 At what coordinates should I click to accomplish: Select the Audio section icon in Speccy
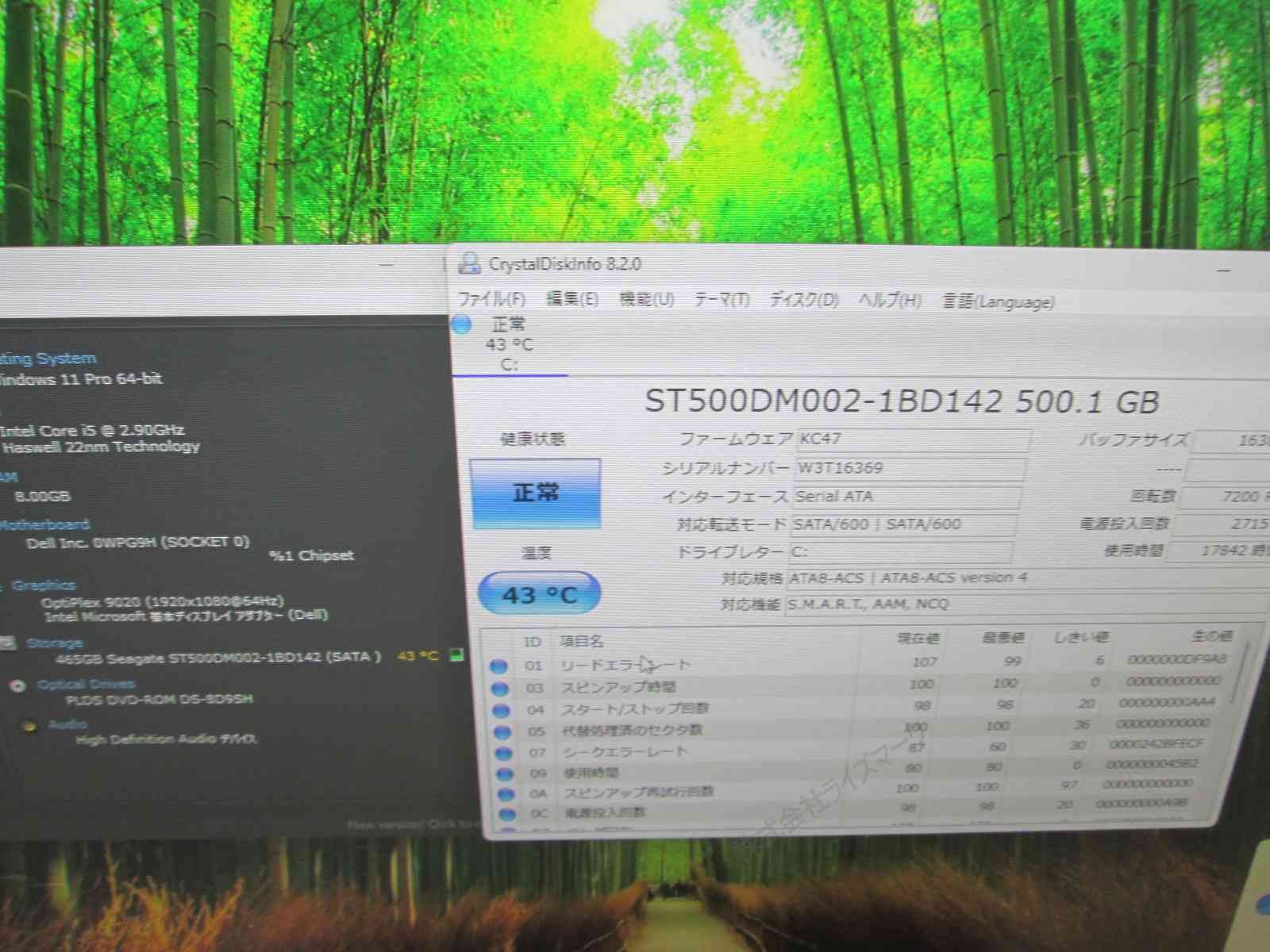pos(32,724)
